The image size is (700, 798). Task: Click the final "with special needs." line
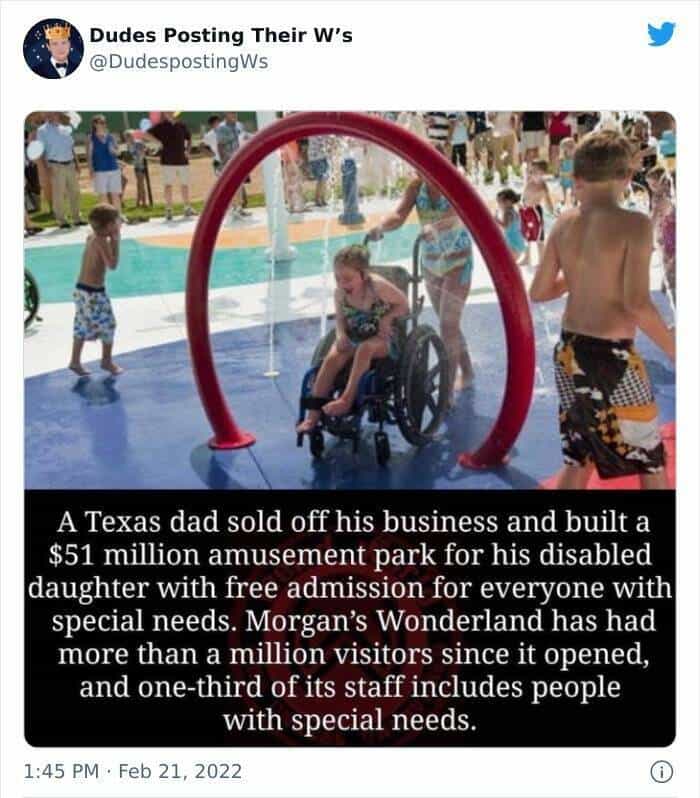pos(350,721)
